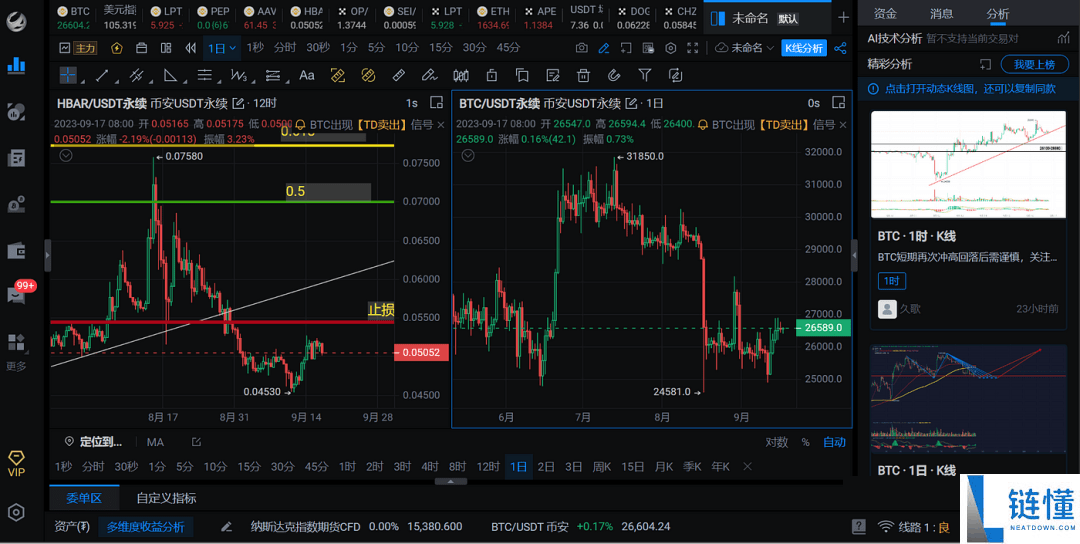Maximize the BTC/USDT chart pane

tap(838, 103)
